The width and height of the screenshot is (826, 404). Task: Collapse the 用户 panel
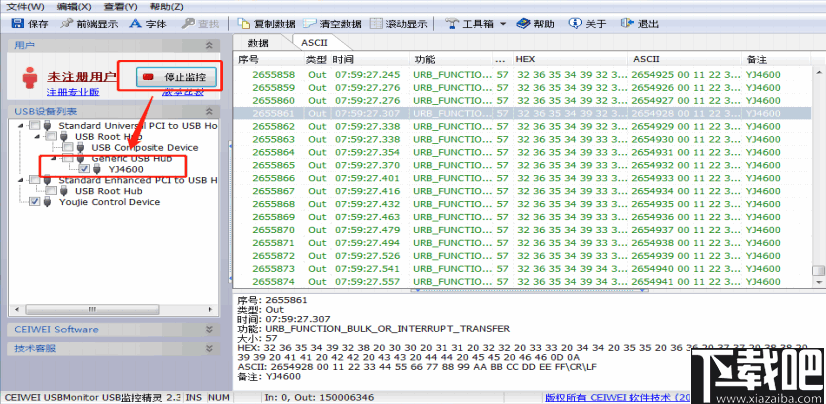(x=209, y=45)
